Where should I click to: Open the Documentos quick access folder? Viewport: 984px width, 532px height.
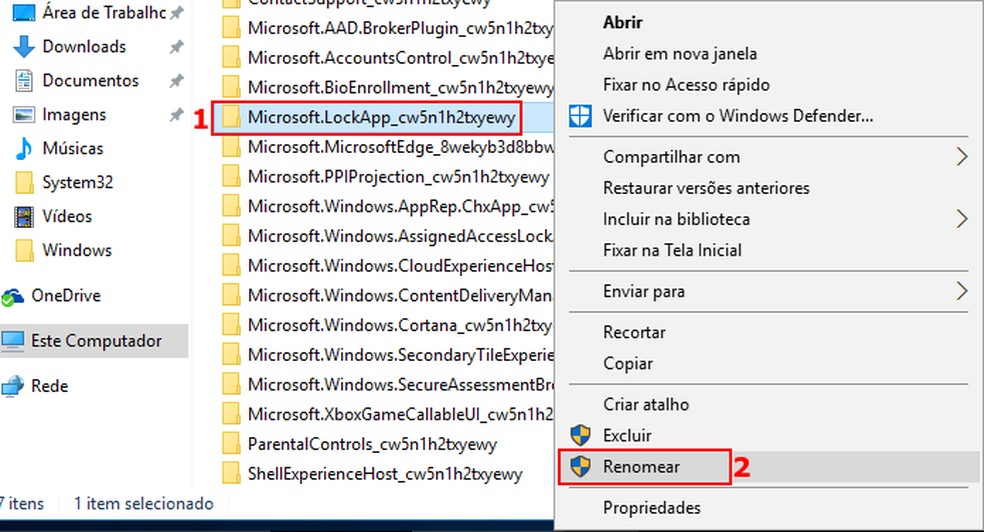tap(90, 81)
